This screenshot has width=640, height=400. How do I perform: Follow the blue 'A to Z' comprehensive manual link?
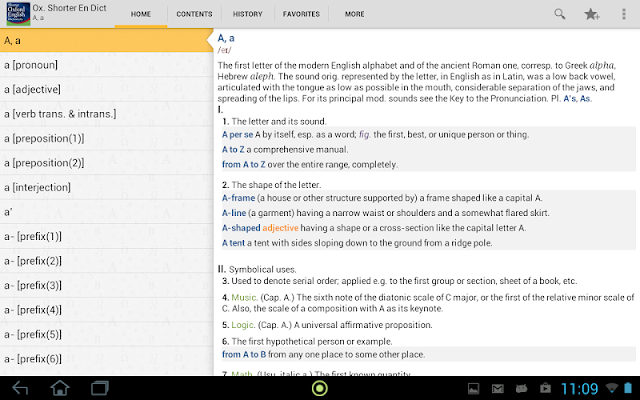tap(233, 150)
